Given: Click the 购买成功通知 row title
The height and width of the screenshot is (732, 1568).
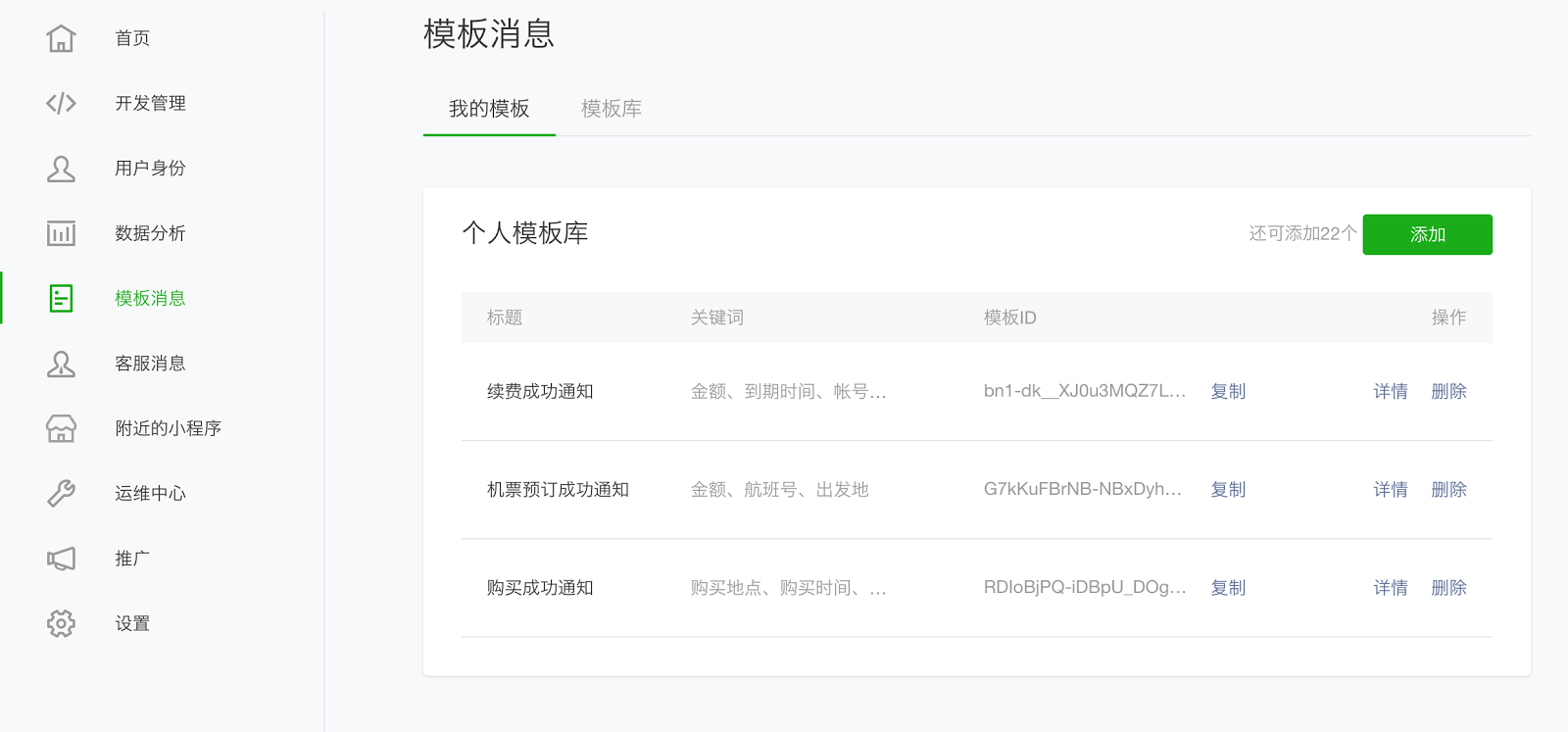Looking at the screenshot, I should point(540,588).
